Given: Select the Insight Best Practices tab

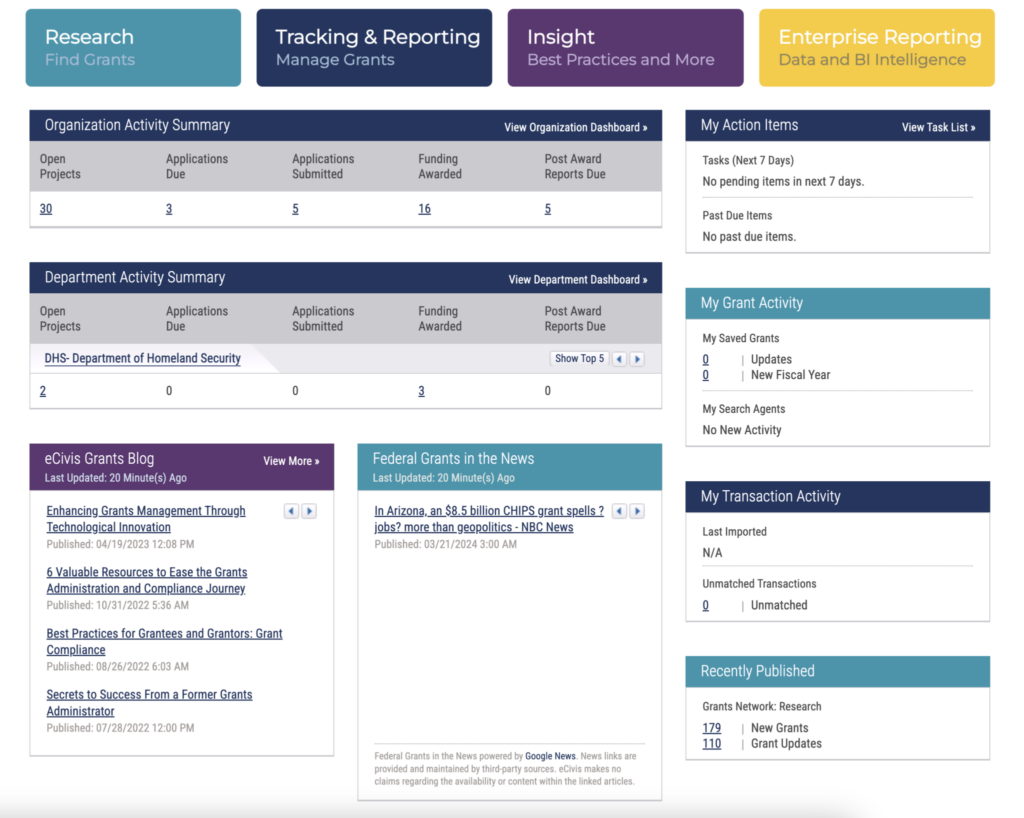Looking at the screenshot, I should click(x=625, y=47).
